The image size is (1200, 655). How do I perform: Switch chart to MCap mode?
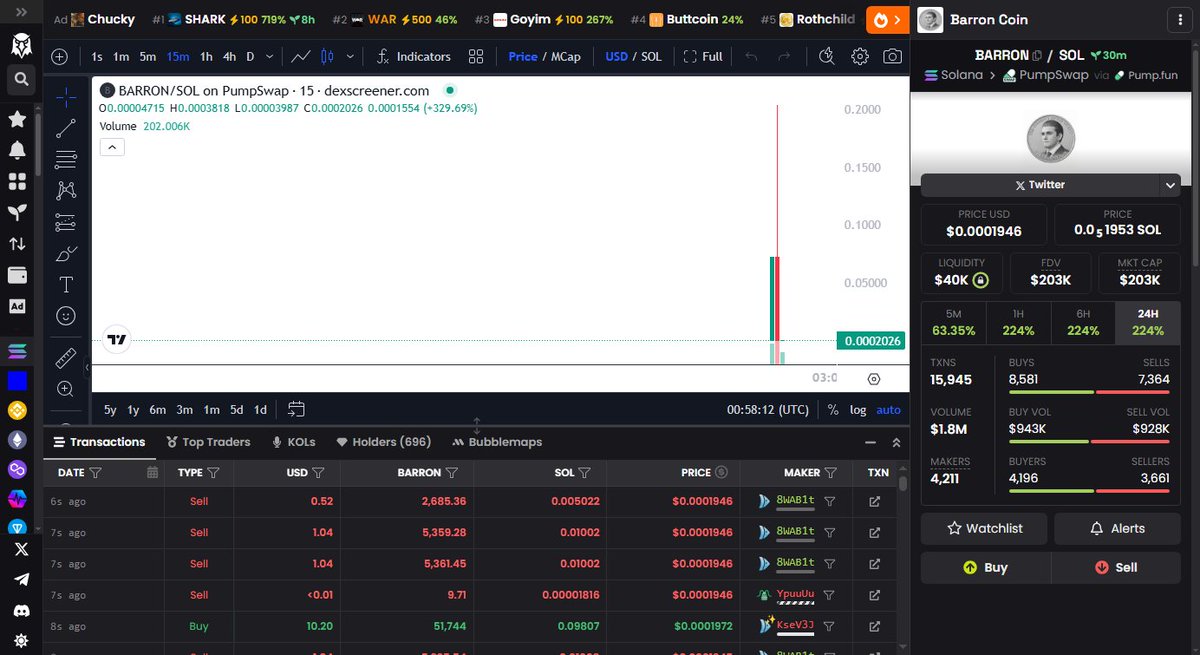coord(566,57)
